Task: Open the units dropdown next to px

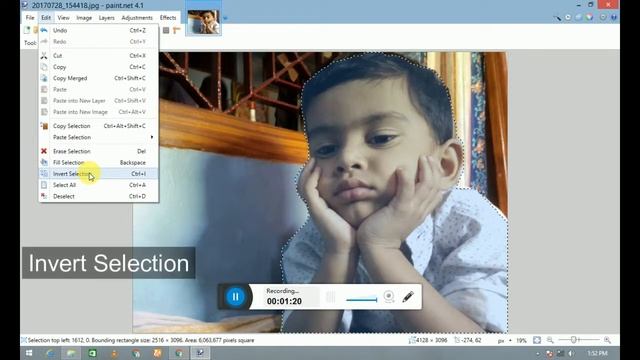Action: [511, 340]
